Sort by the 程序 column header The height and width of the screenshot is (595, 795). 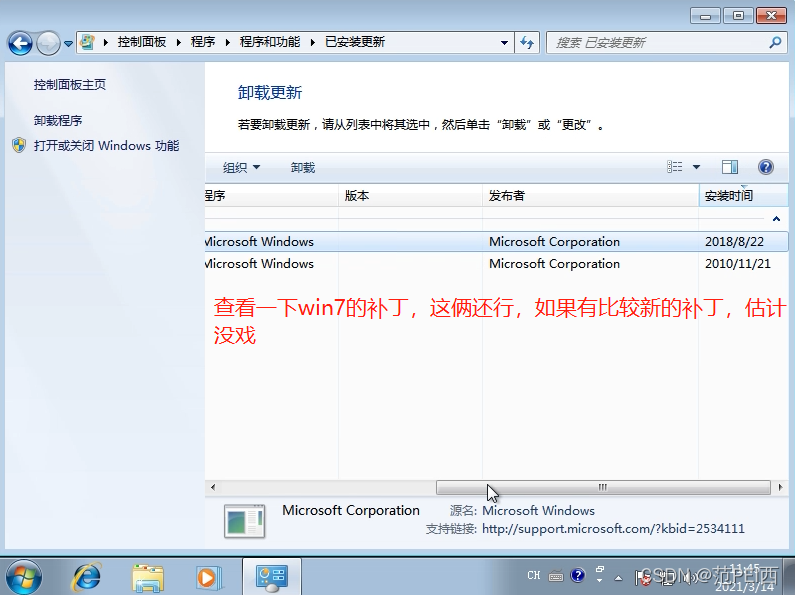[x=271, y=196]
